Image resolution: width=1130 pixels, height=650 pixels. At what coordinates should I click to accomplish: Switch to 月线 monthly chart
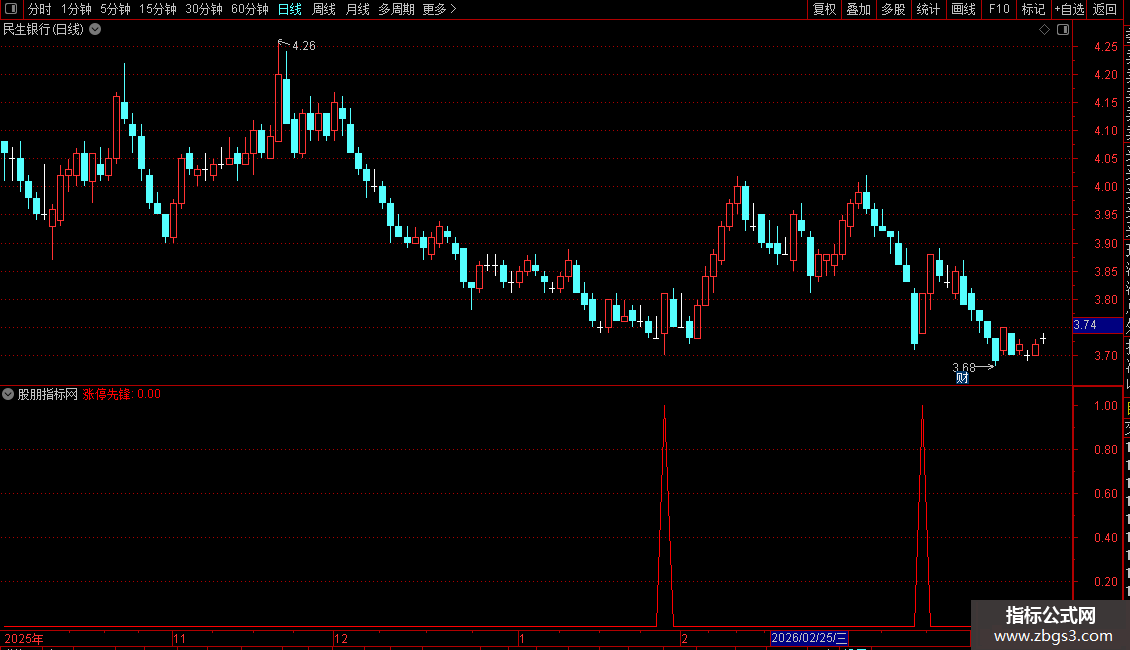357,9
